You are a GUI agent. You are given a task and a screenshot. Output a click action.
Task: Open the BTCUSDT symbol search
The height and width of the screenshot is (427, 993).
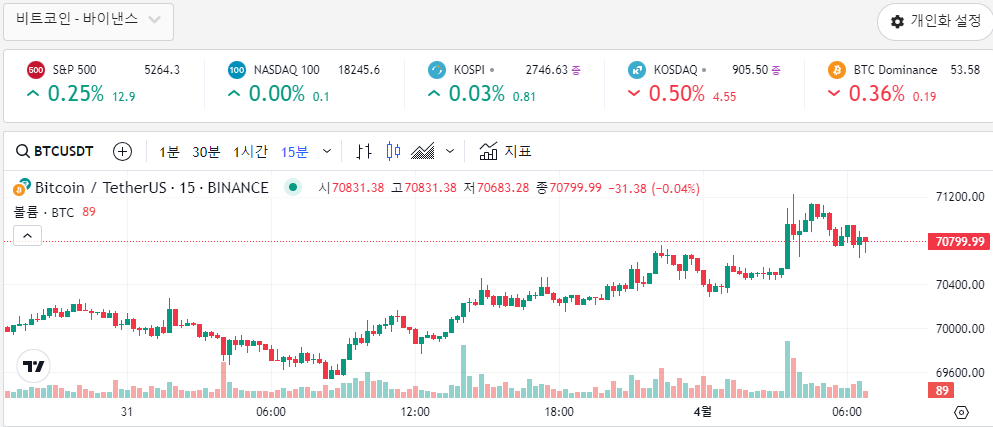click(x=55, y=152)
